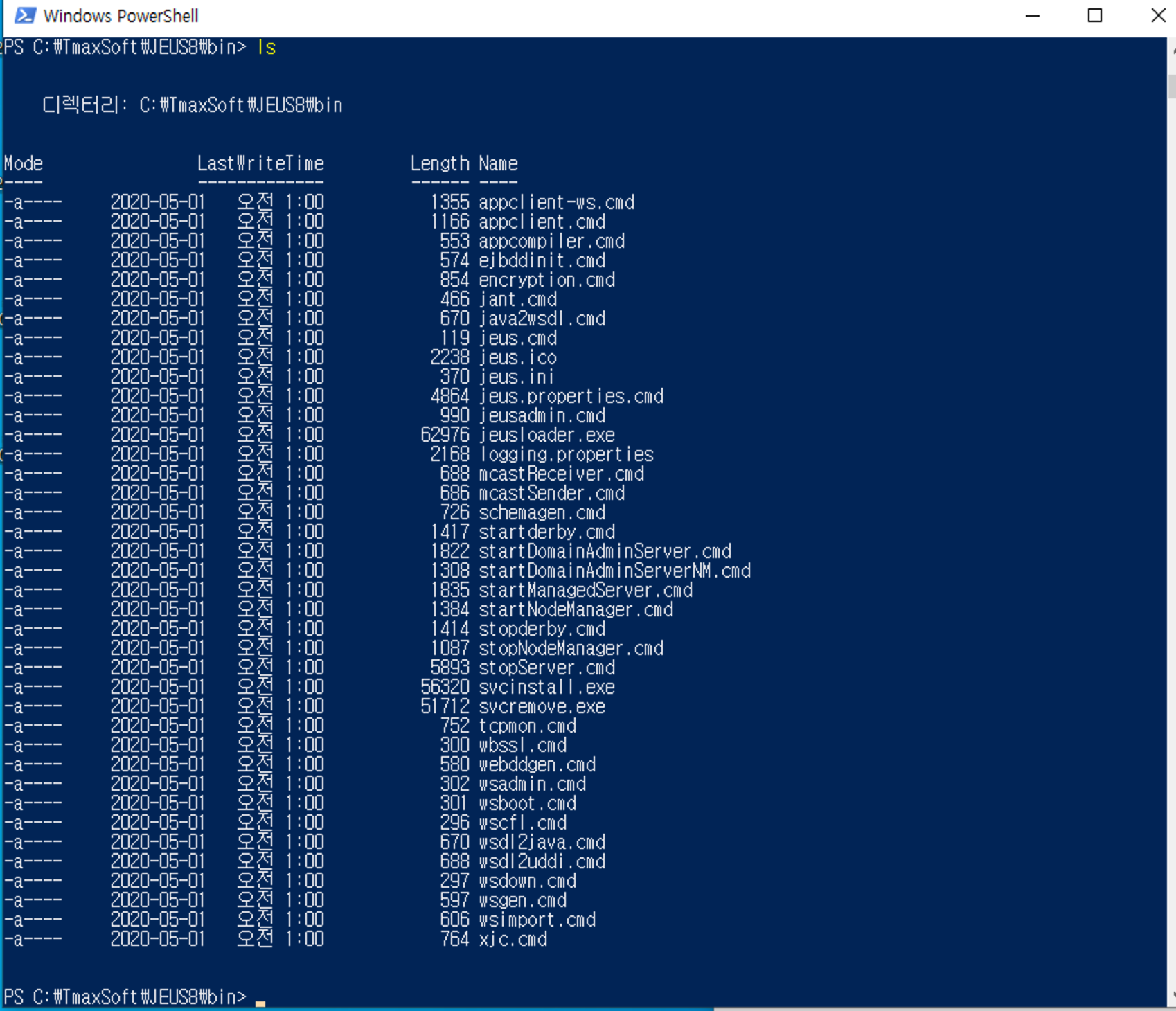Click file name startderby.cmd

pyautogui.click(x=547, y=532)
